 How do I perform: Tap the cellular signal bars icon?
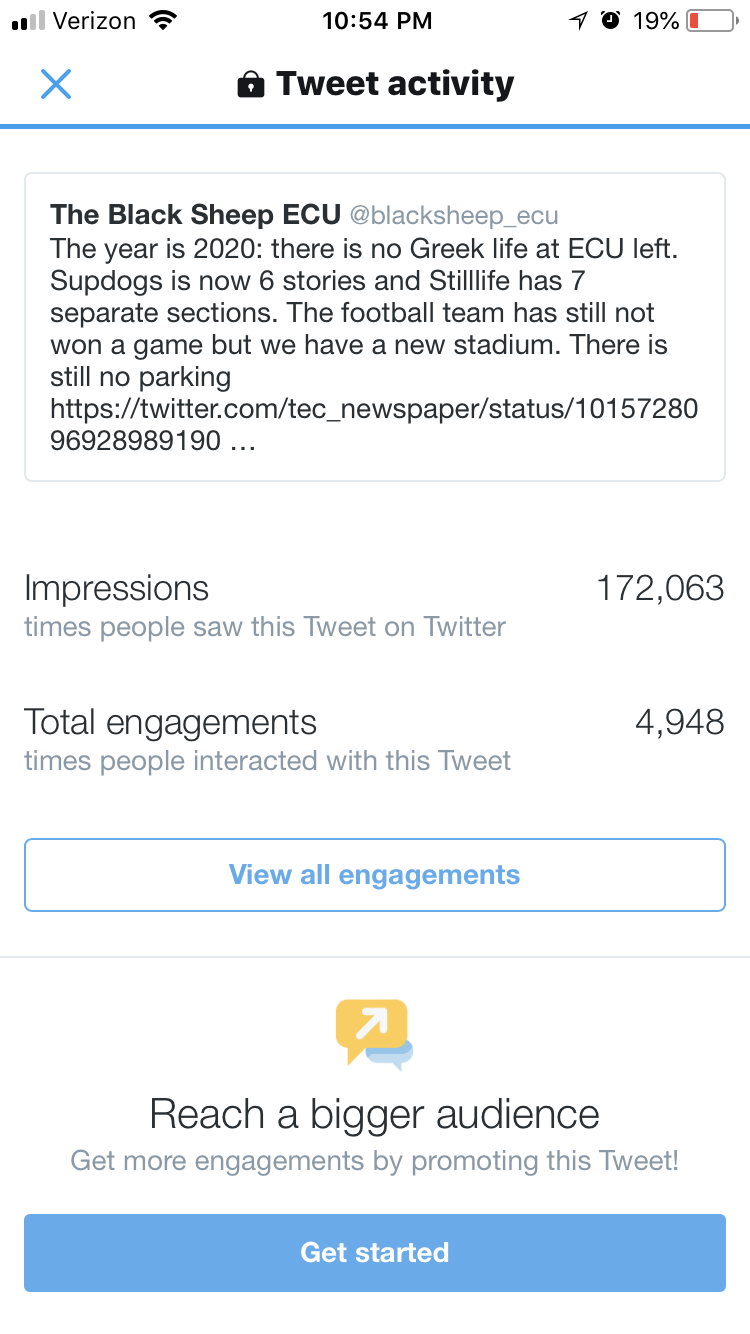(30, 21)
